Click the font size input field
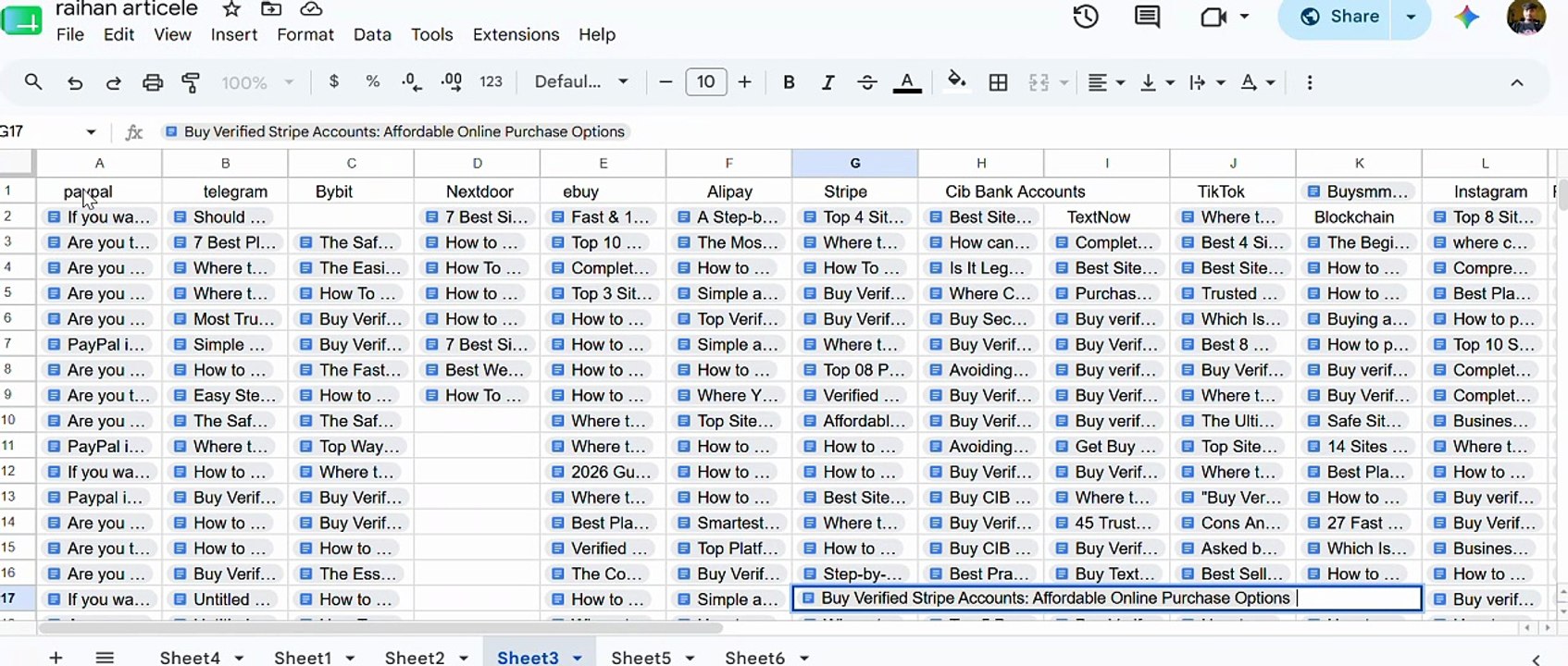This screenshot has width=1568, height=666. 706,82
